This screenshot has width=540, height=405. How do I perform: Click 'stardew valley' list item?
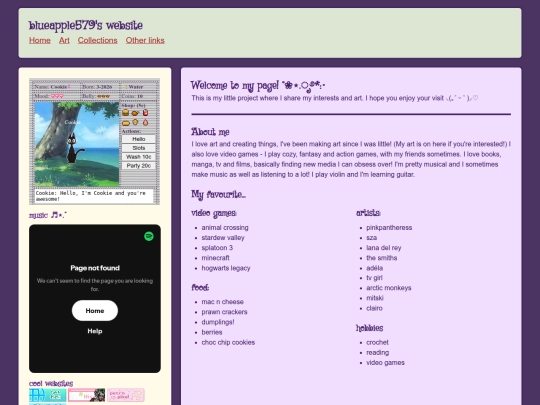pos(223,238)
